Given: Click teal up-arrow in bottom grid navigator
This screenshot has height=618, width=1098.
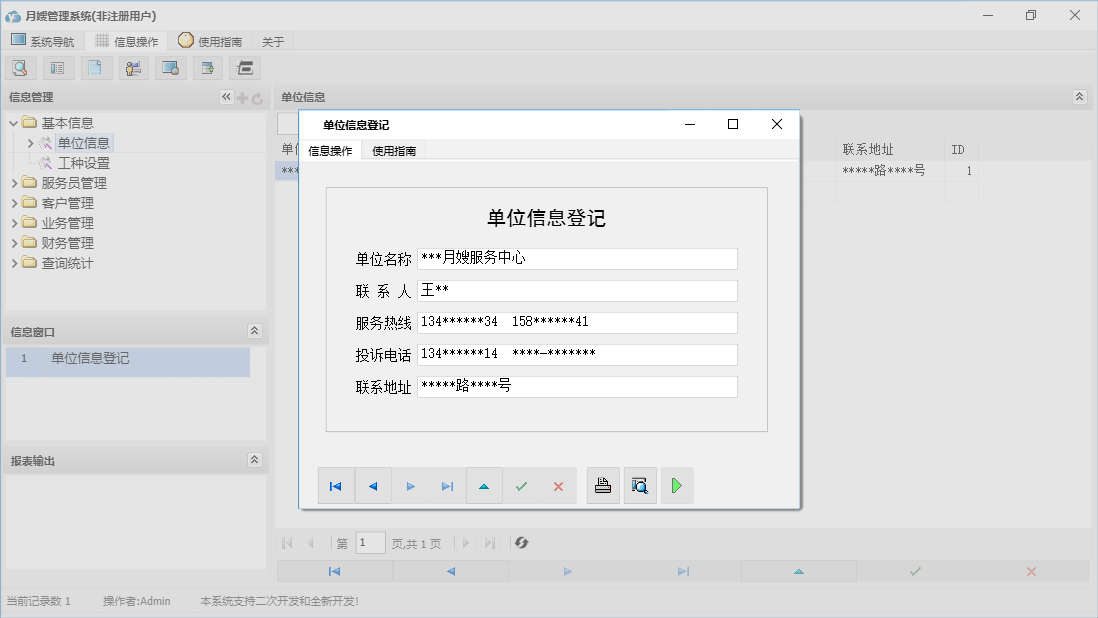Looking at the screenshot, I should [799, 571].
